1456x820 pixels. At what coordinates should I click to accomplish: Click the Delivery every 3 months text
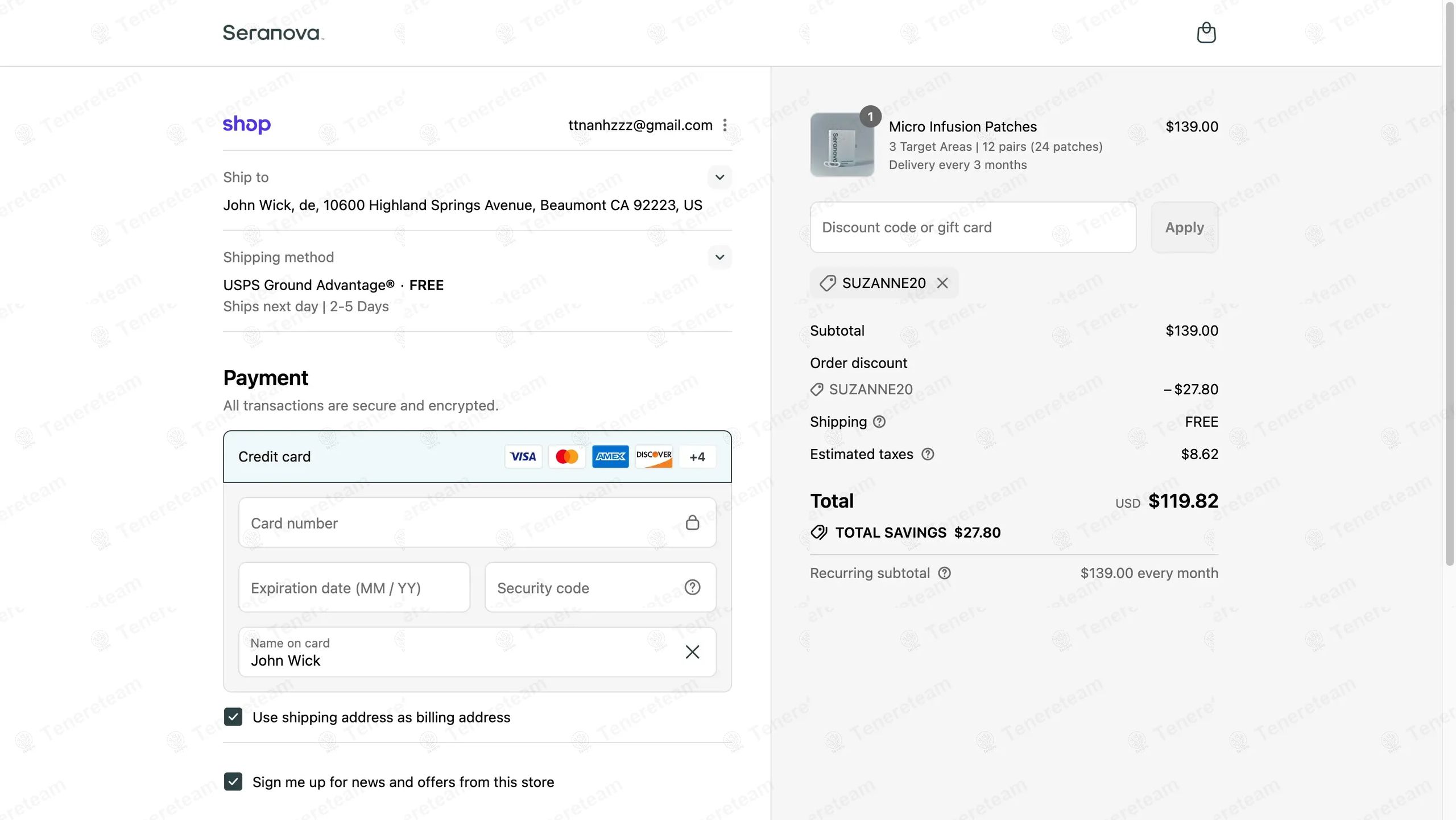click(x=958, y=165)
